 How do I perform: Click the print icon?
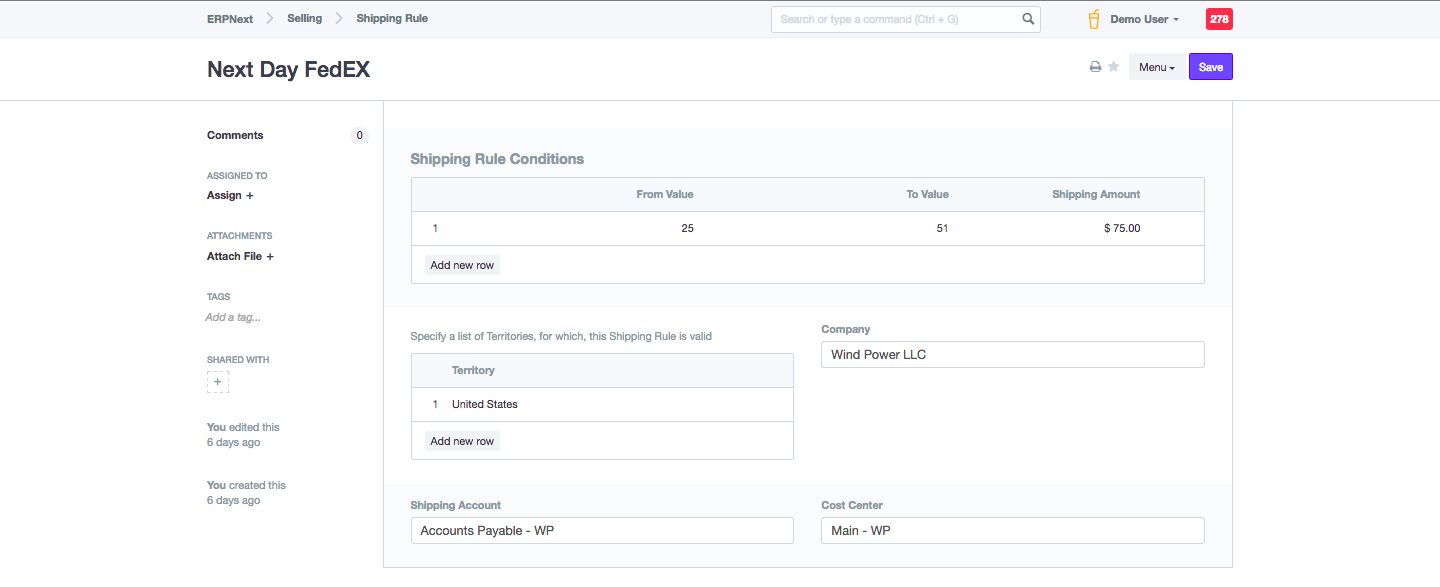pyautogui.click(x=1095, y=67)
